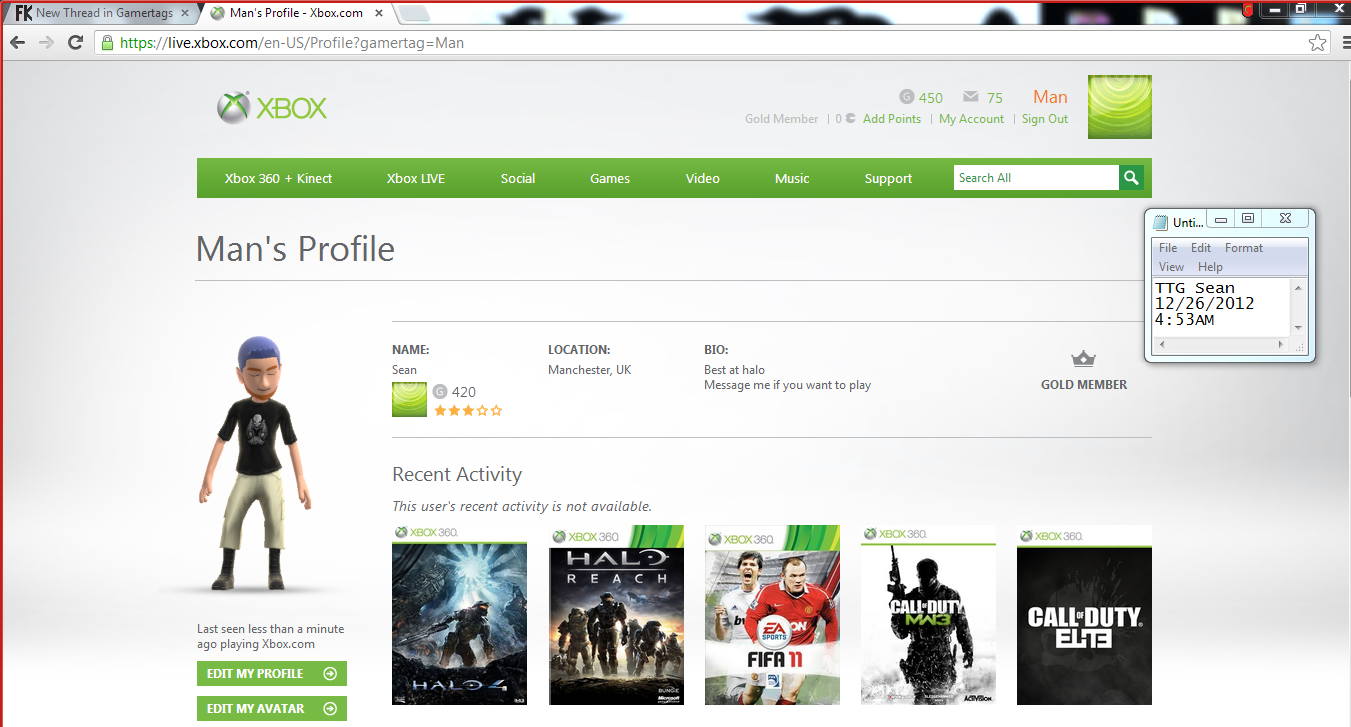Open a new Chrome tab
1351x727 pixels.
pyautogui.click(x=414, y=13)
